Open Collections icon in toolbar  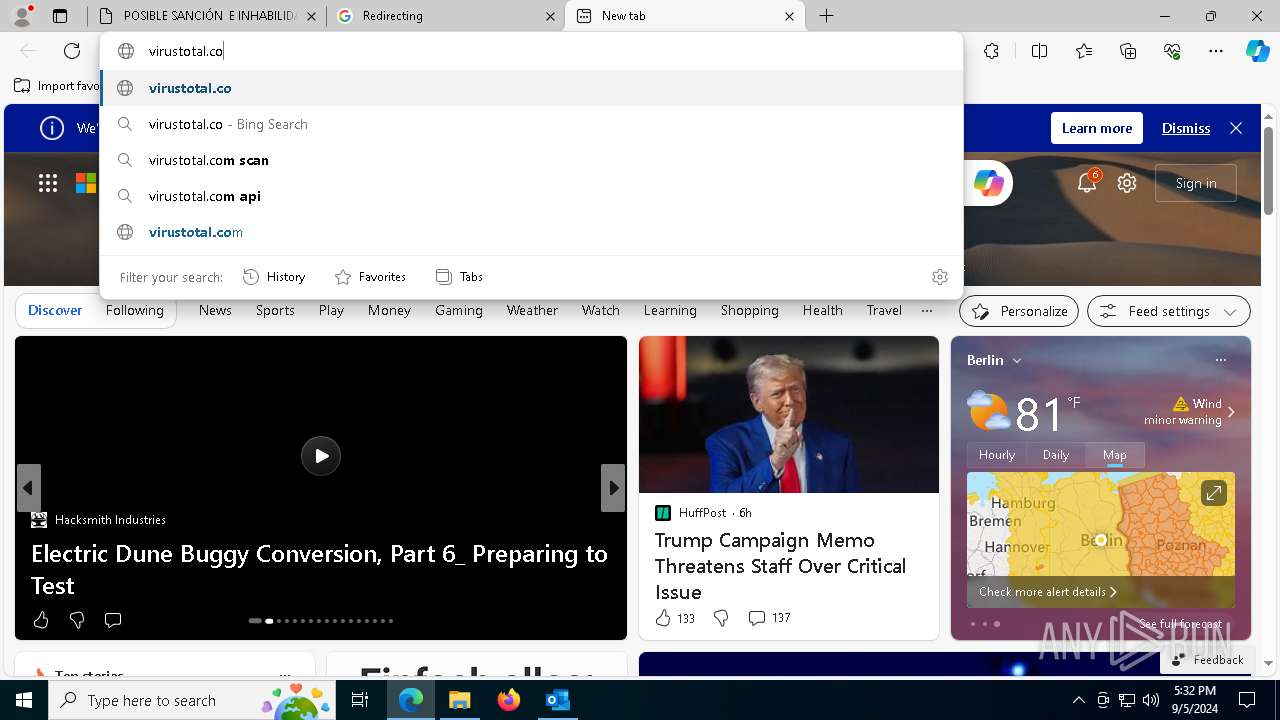[1128, 51]
